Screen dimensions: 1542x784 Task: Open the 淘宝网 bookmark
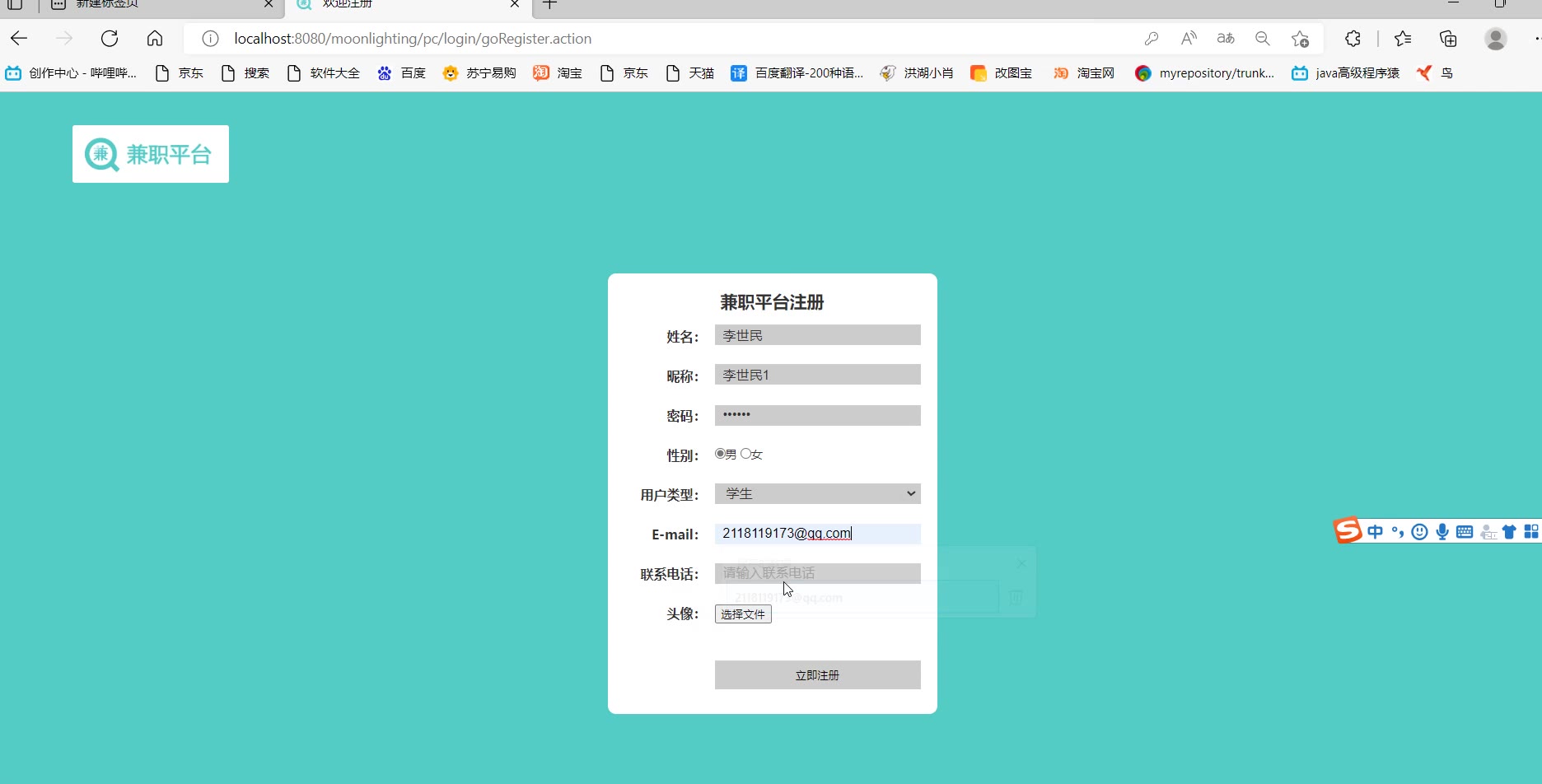pos(1084,73)
